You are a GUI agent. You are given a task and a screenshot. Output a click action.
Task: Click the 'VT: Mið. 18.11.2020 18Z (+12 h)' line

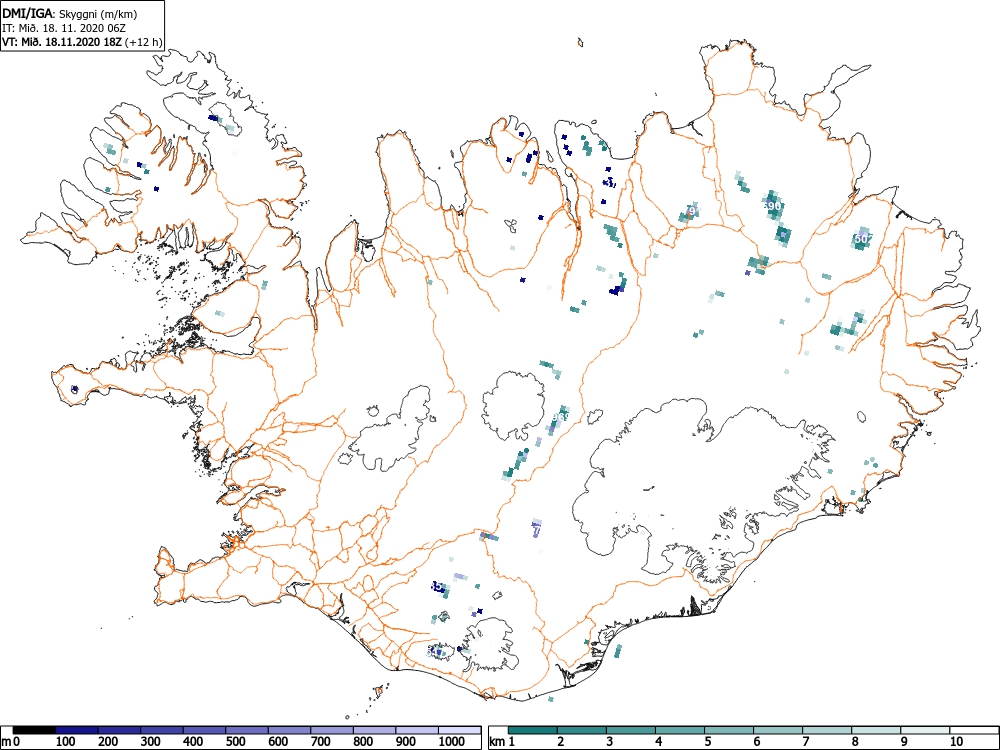click(82, 43)
